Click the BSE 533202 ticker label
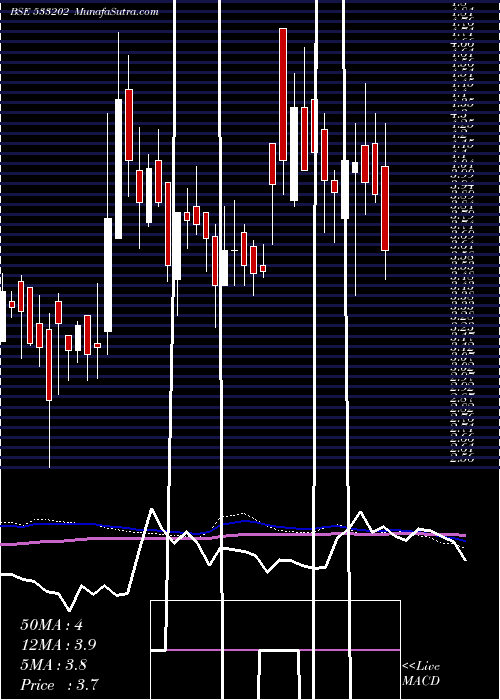This screenshot has height=700, width=500. click(40, 12)
